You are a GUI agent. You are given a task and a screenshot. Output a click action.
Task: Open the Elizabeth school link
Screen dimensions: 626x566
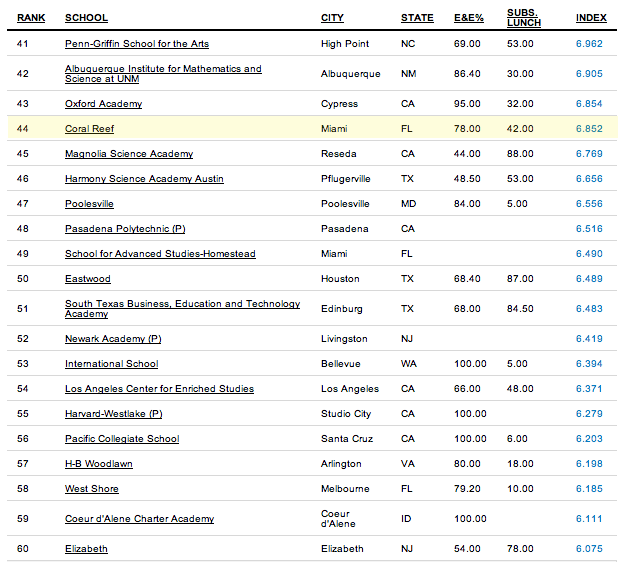86,549
